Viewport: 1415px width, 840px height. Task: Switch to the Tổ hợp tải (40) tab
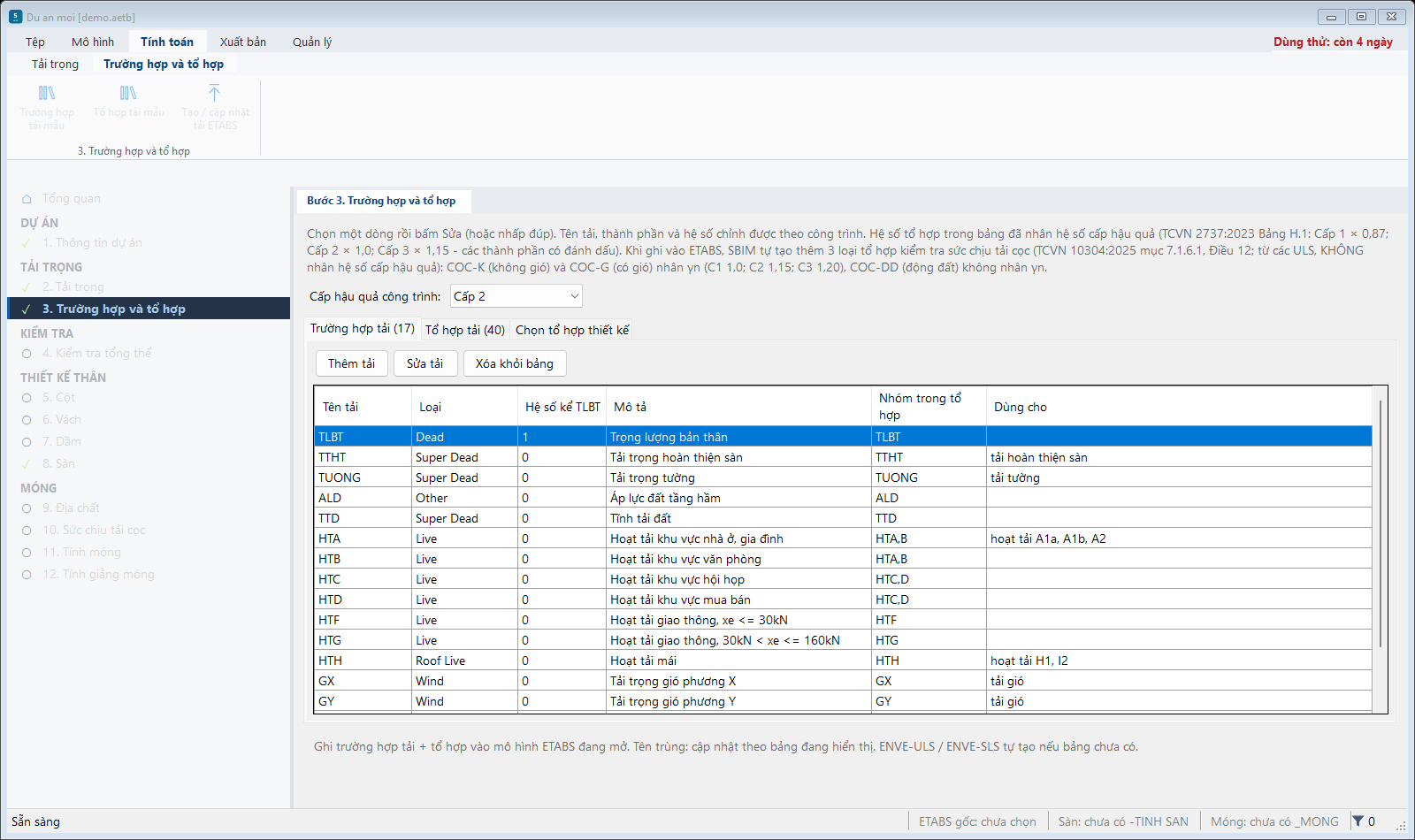pos(465,330)
